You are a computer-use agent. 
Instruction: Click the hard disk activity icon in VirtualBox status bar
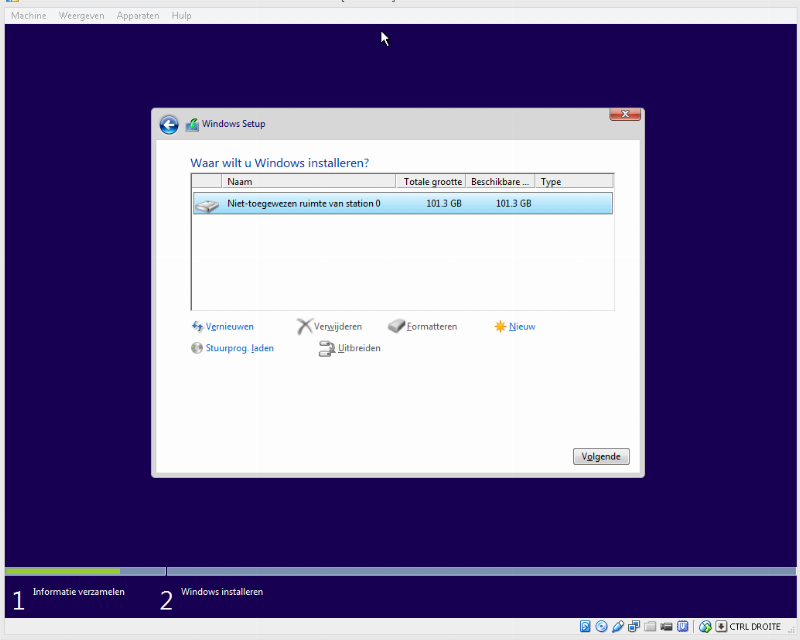point(585,626)
